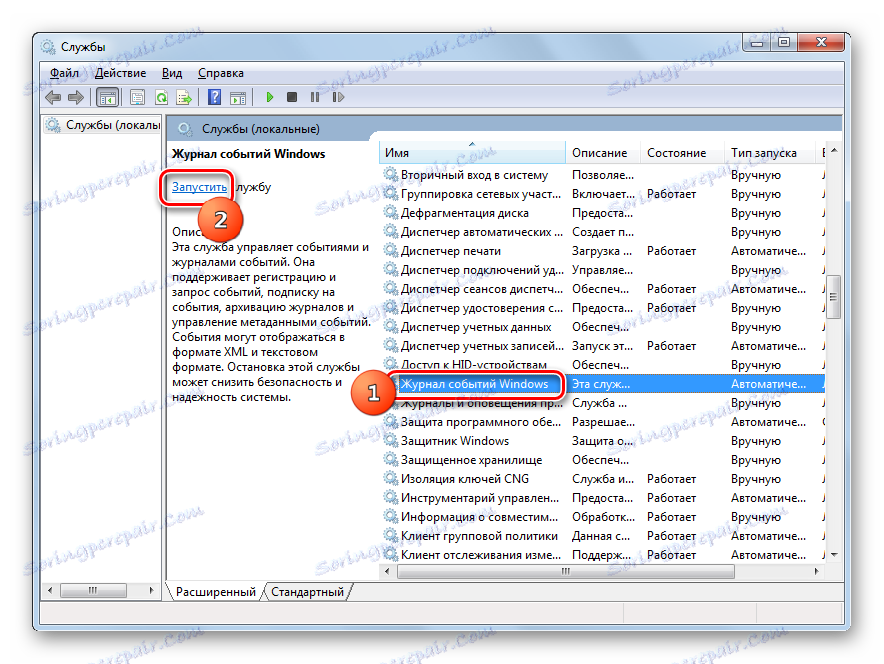Click services list horizontal scrollbar right arrow
This screenshot has width=884, height=664.
click(816, 571)
